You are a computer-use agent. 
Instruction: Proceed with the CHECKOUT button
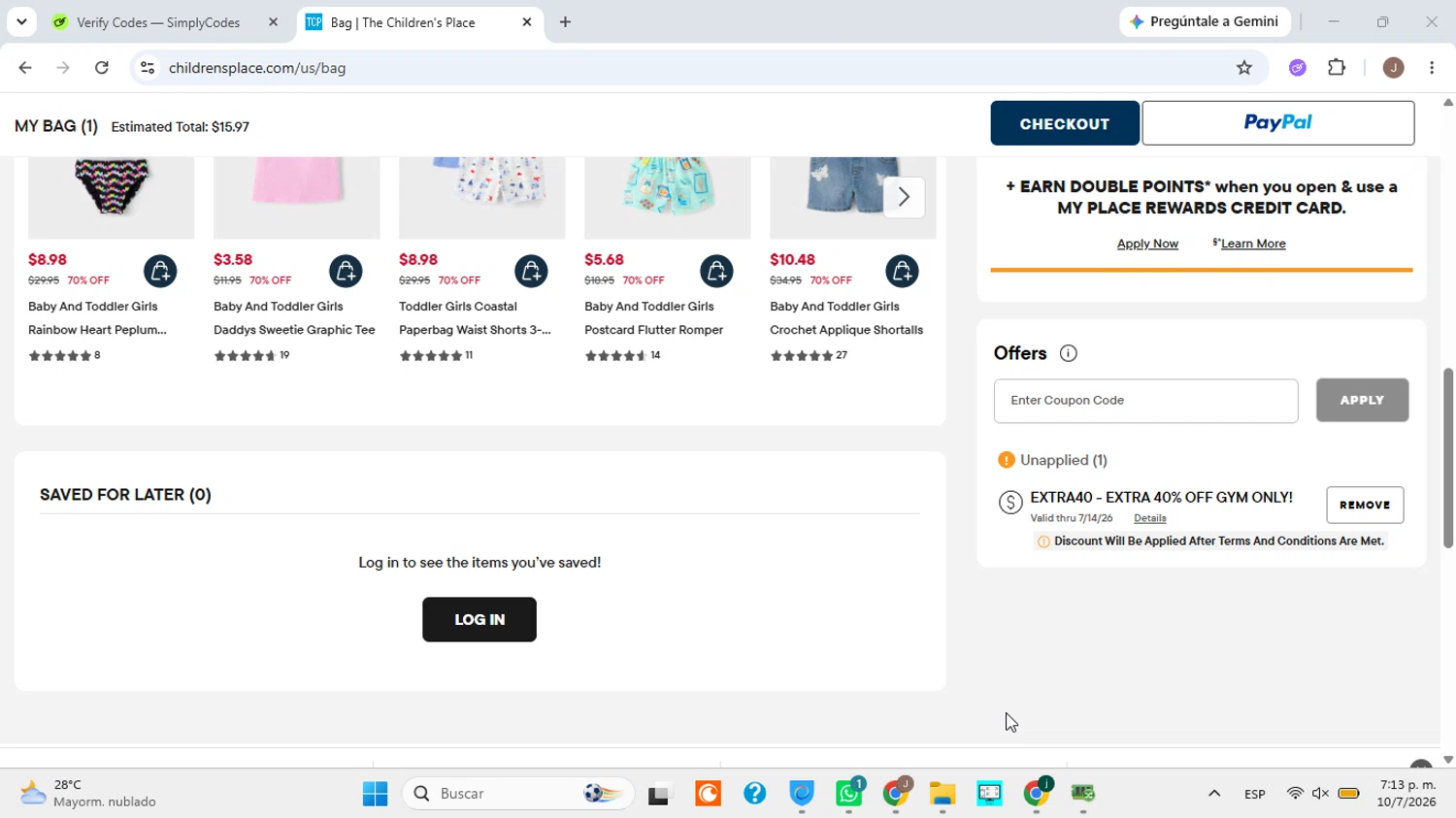click(x=1065, y=123)
